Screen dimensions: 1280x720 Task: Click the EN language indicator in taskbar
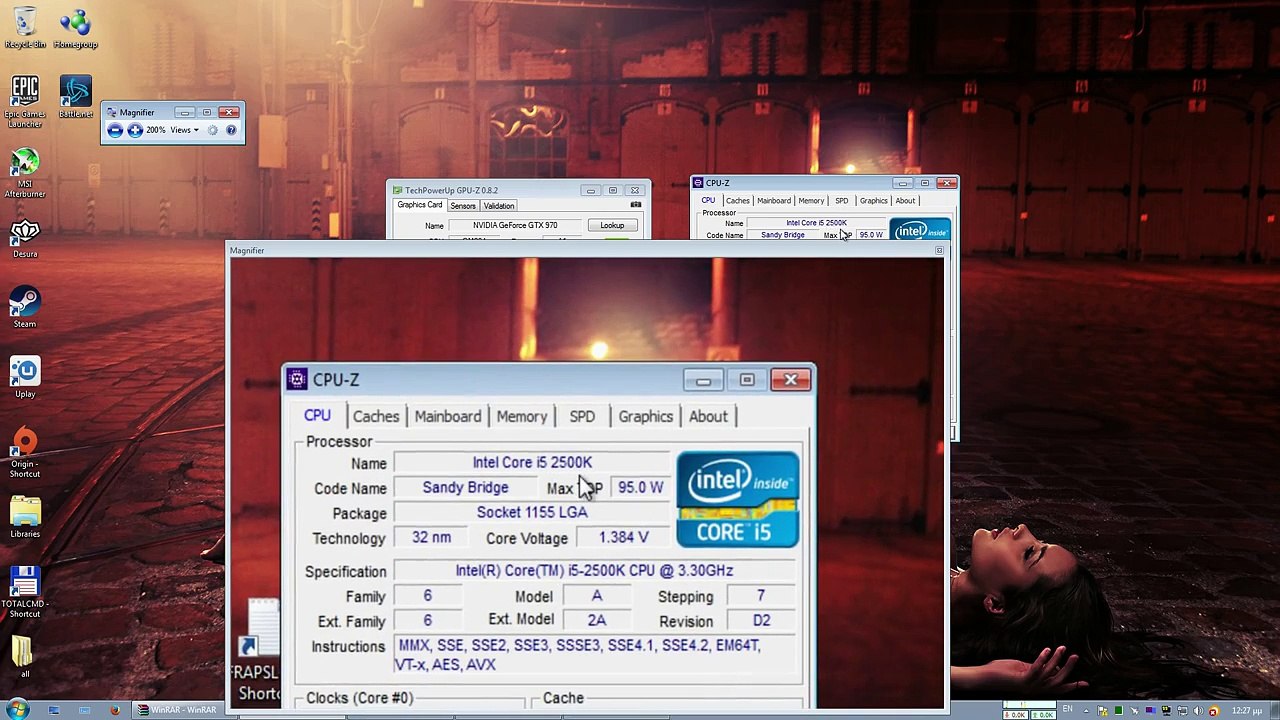point(1068,711)
